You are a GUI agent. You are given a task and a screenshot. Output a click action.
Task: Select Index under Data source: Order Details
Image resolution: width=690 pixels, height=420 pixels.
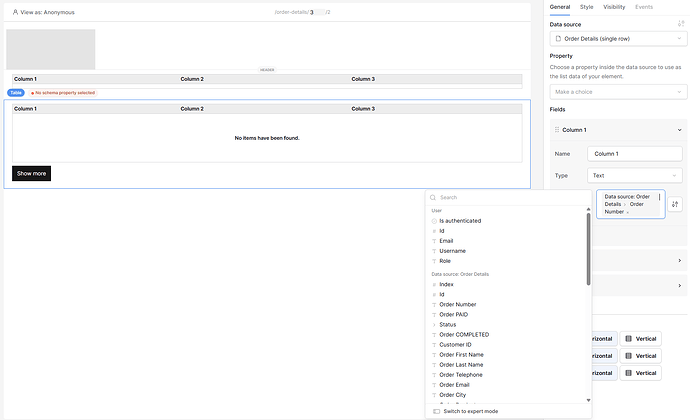pos(446,284)
